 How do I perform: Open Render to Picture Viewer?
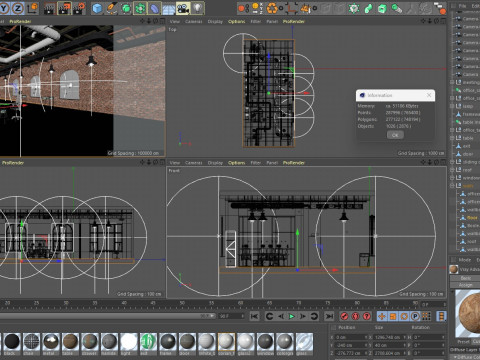pos(64,8)
